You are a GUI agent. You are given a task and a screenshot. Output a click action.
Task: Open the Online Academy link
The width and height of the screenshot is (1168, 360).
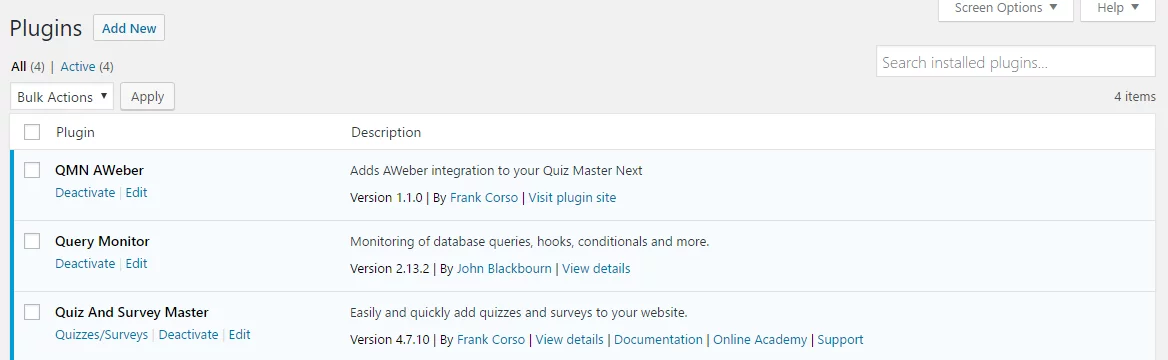point(760,339)
